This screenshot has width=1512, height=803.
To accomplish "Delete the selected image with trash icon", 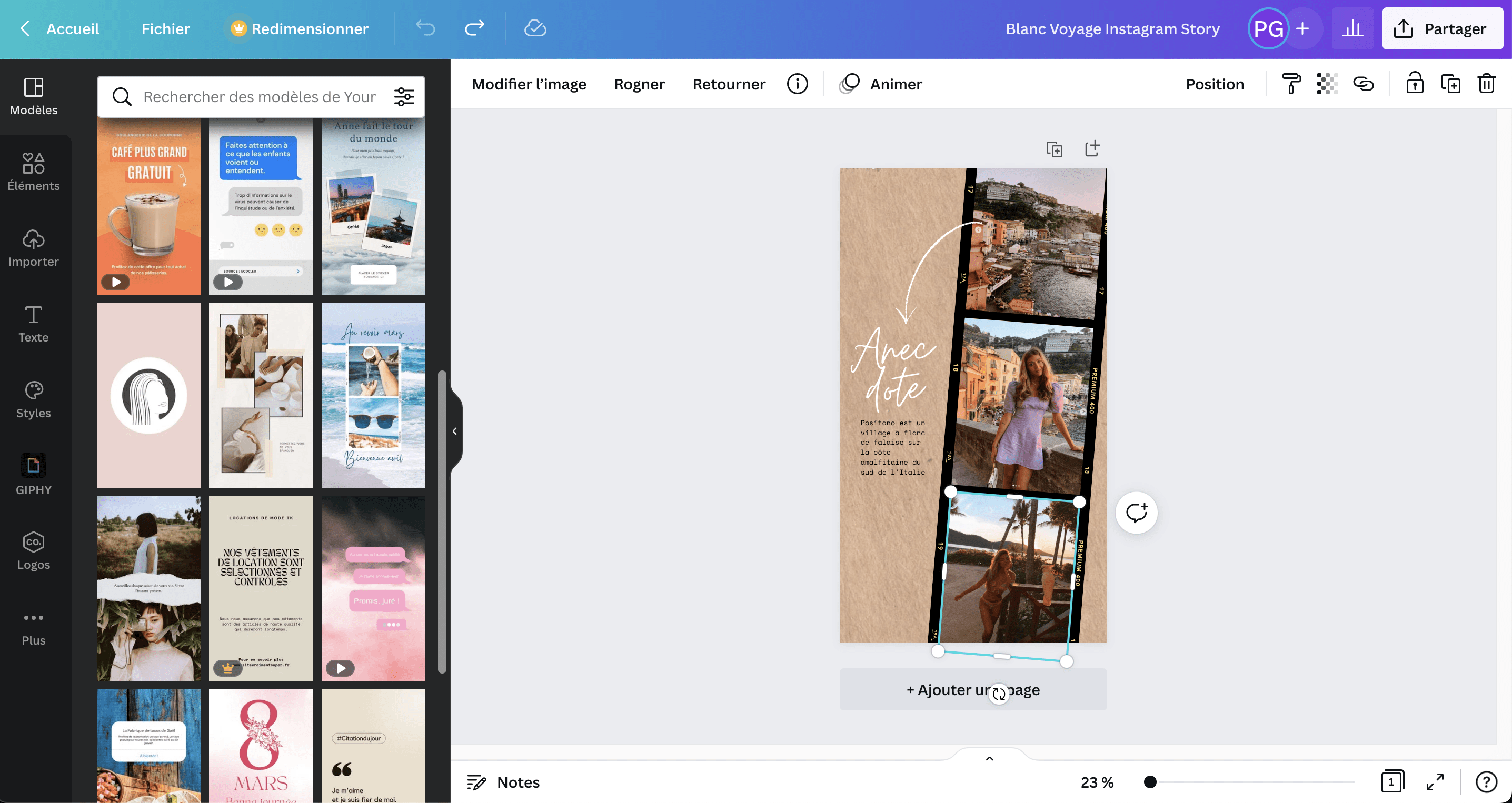I will [x=1486, y=84].
